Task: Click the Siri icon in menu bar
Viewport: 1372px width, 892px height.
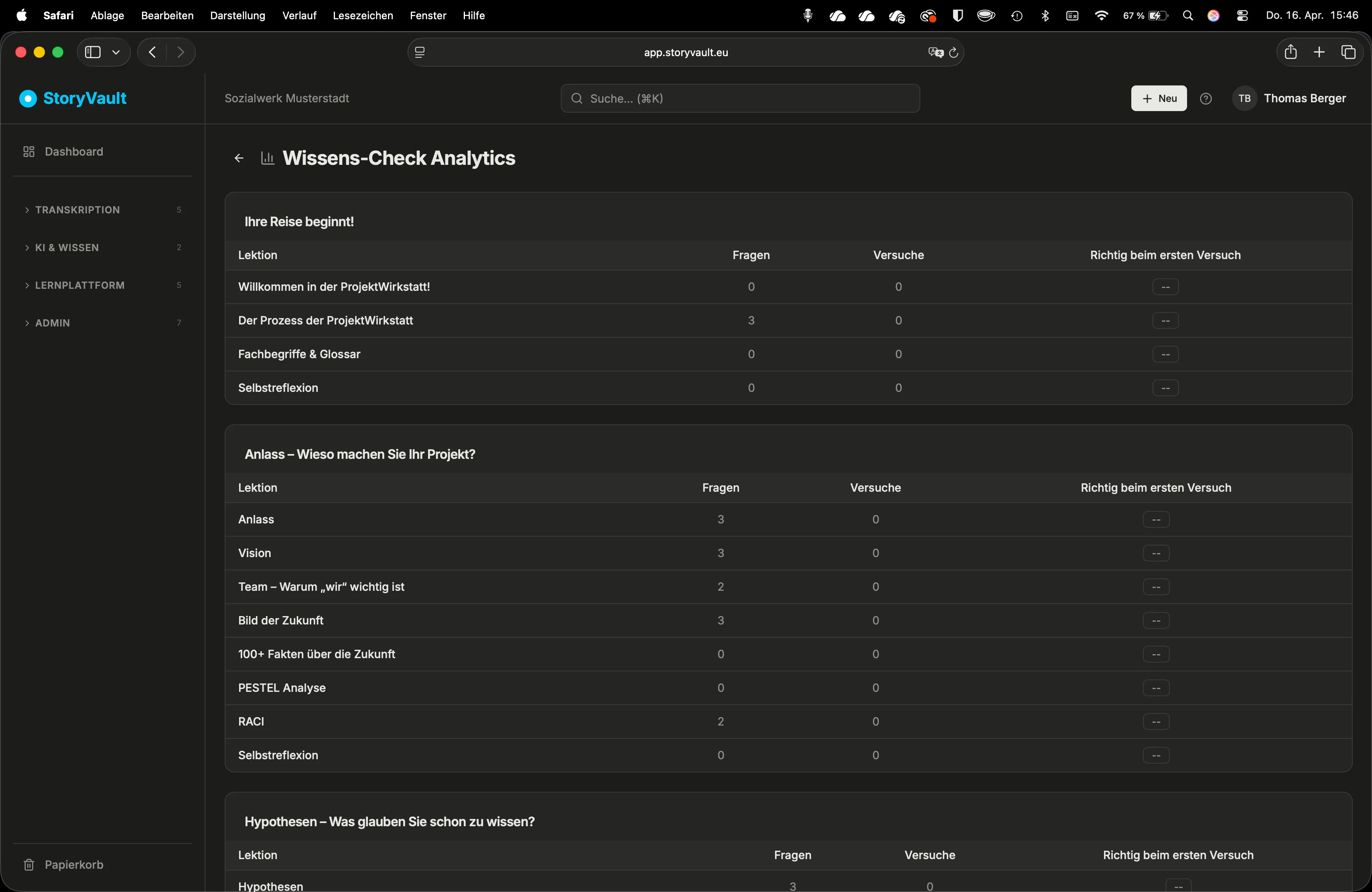Action: [1214, 16]
